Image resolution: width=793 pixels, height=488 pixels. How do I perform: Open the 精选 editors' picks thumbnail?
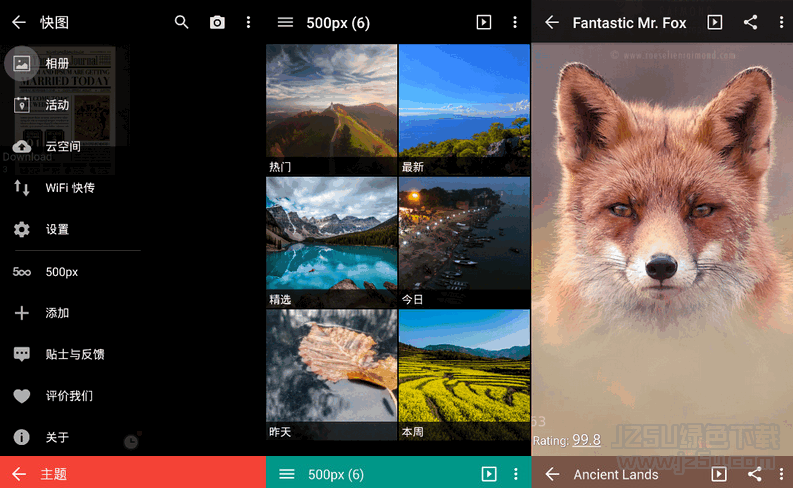click(331, 242)
